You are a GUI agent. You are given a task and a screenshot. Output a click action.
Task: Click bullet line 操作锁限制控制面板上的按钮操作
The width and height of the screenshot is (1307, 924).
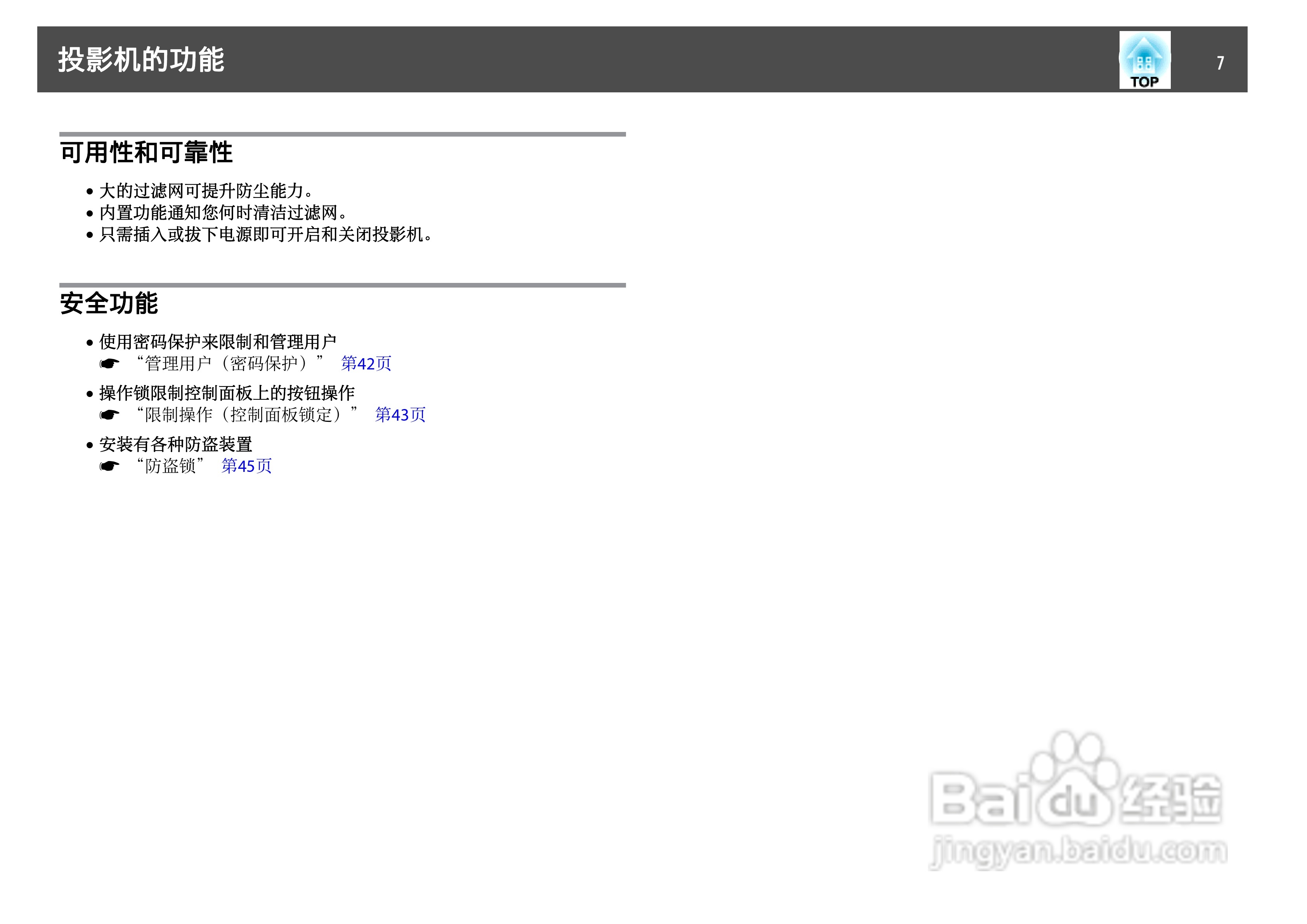click(x=227, y=393)
